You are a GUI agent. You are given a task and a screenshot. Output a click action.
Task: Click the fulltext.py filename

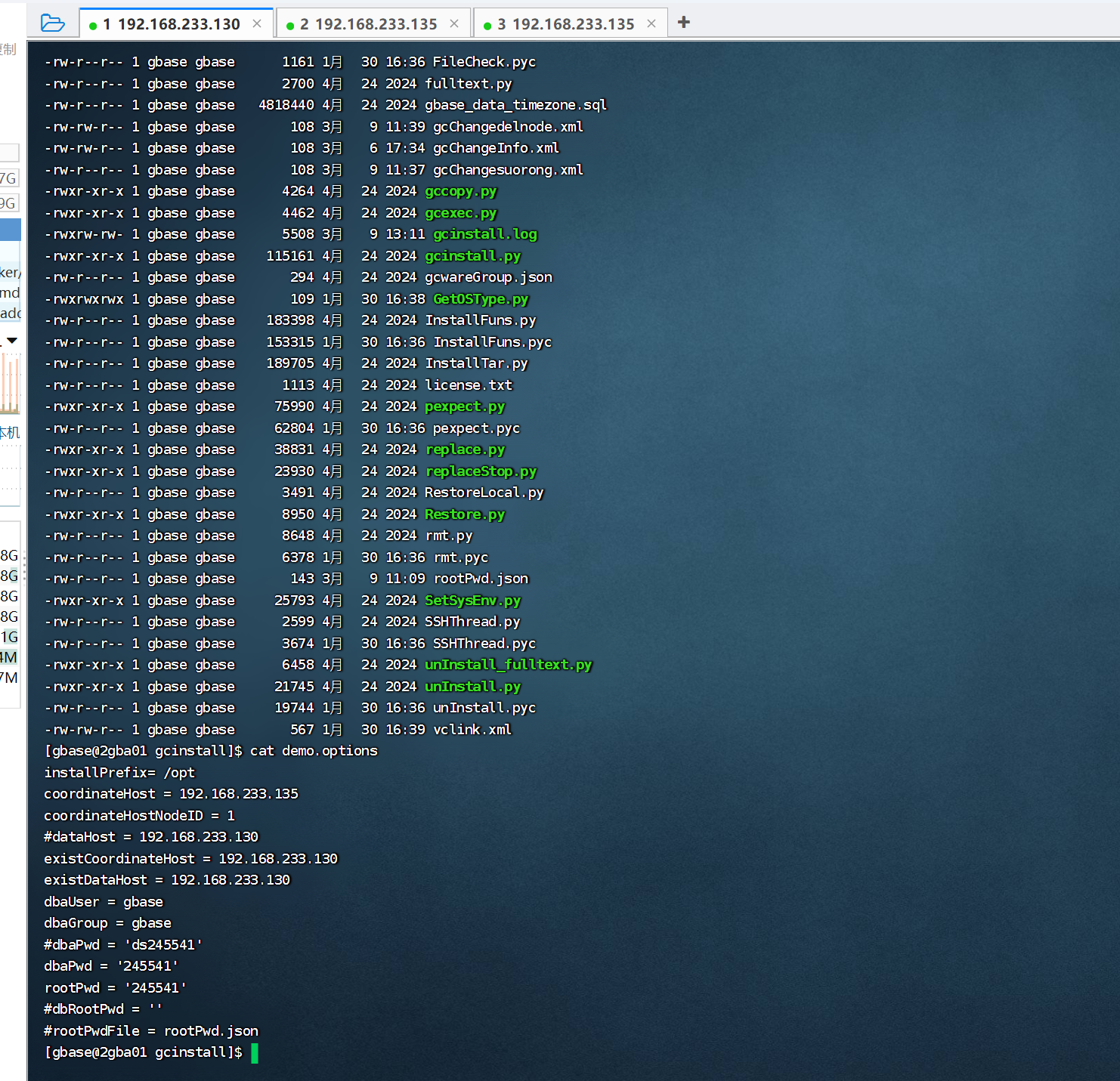pos(468,84)
